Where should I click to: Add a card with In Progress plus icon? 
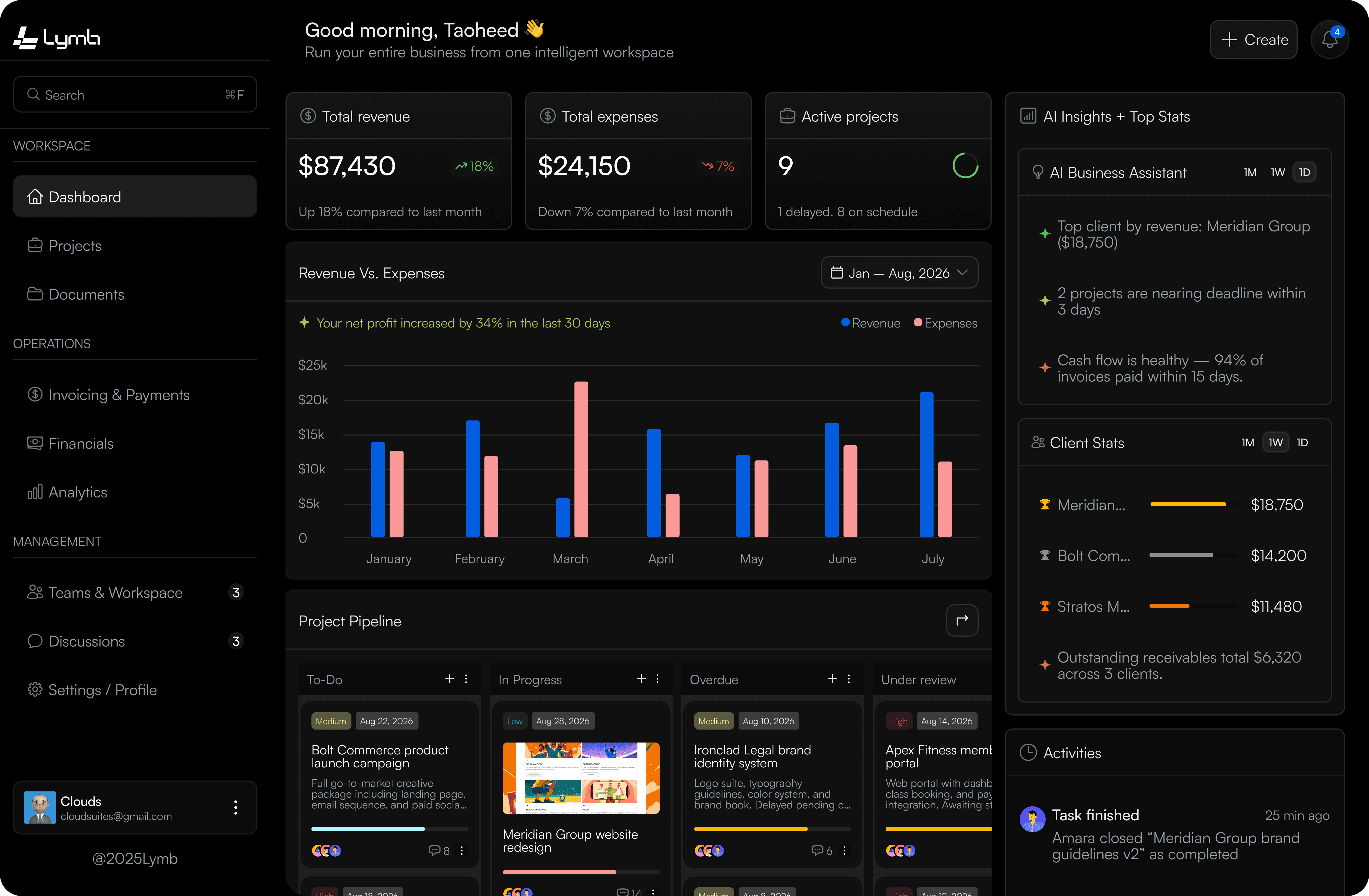point(641,679)
